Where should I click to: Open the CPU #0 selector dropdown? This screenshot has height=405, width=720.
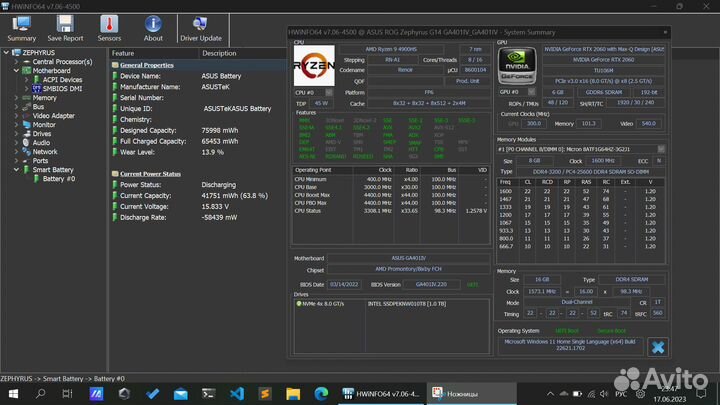point(329,92)
